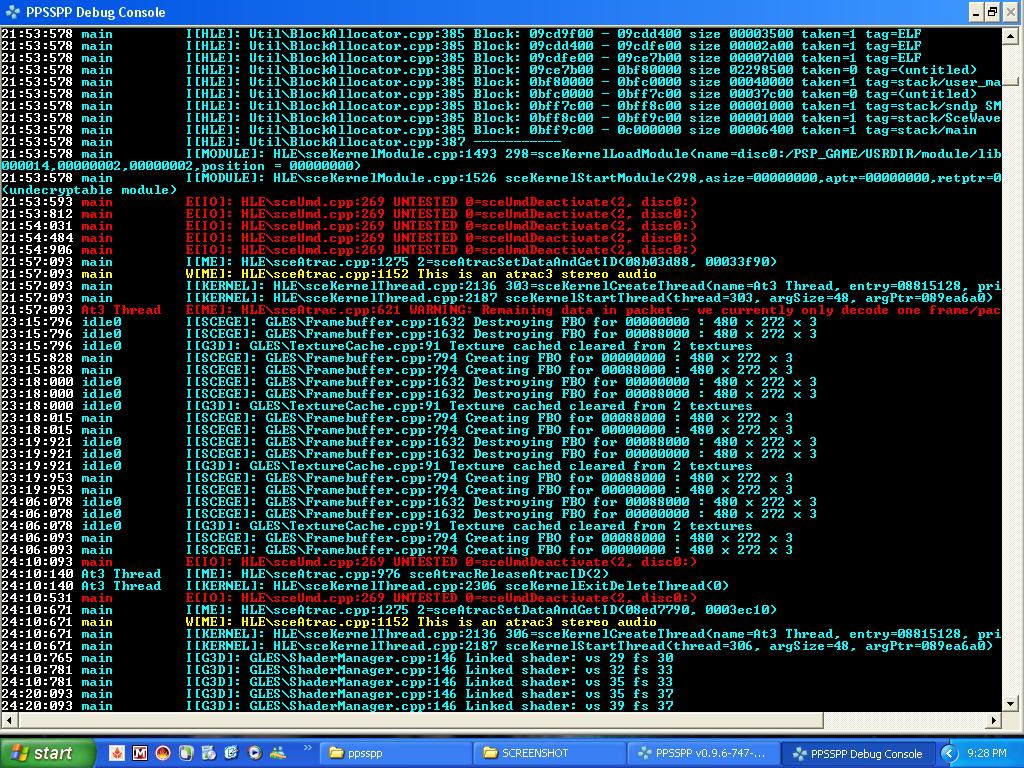Expand the hidden quick launch items chevron
Image resolution: width=1024 pixels, height=768 pixels.
coord(307,747)
